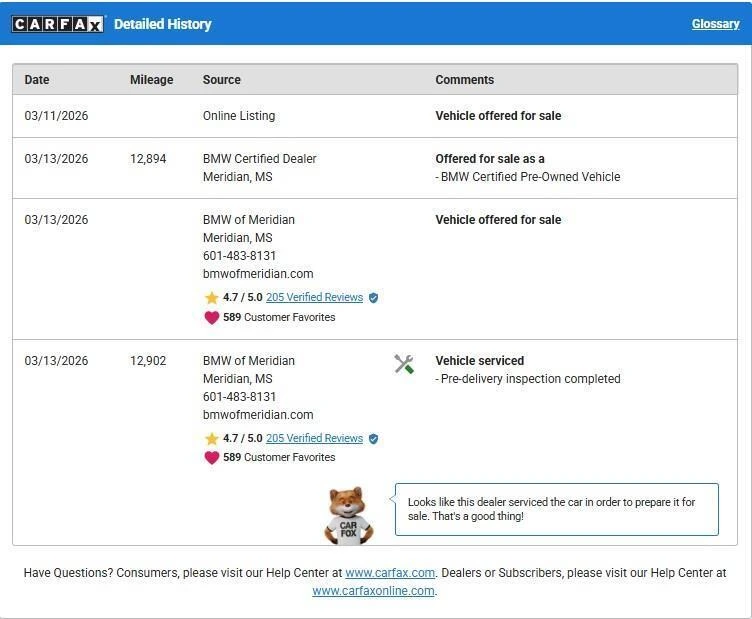Click the Comments column header
752x619 pixels.
click(x=464, y=80)
